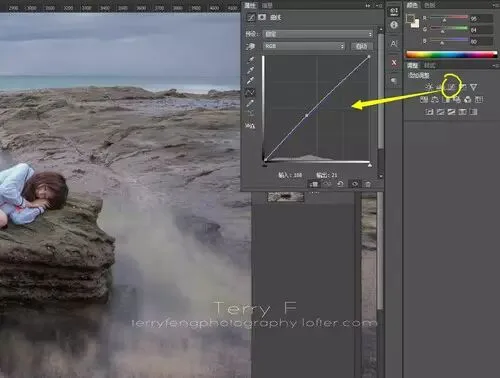Select the edit points curve tool
Viewport: 500px width, 378px height.
(250, 92)
